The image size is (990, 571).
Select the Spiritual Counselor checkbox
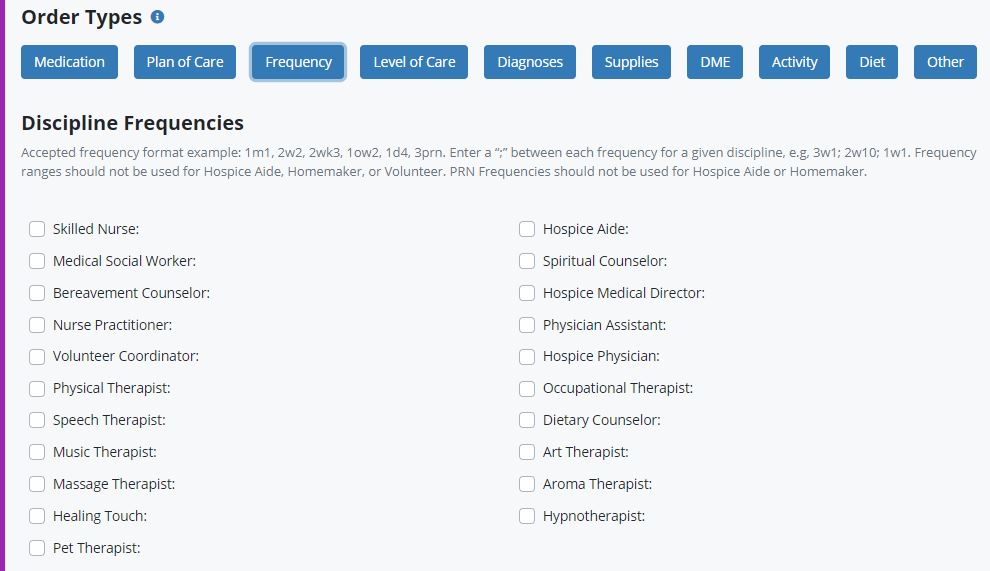(527, 261)
